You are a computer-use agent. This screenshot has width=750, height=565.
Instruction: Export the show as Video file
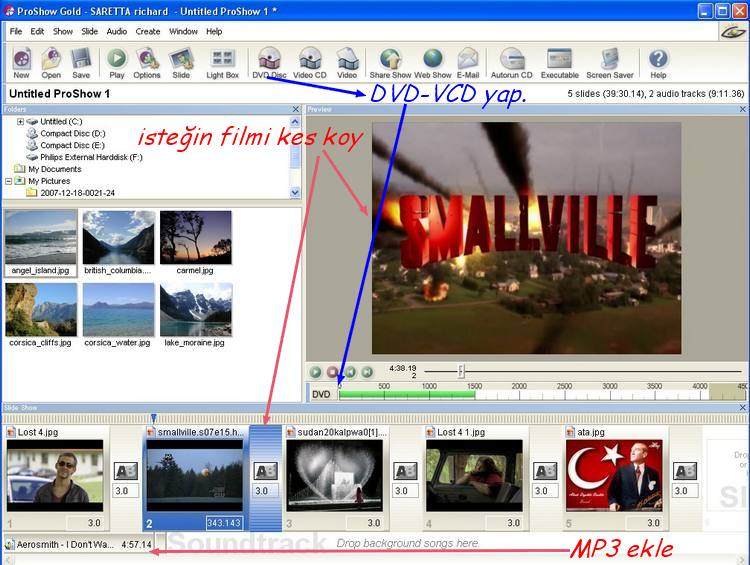click(x=347, y=63)
